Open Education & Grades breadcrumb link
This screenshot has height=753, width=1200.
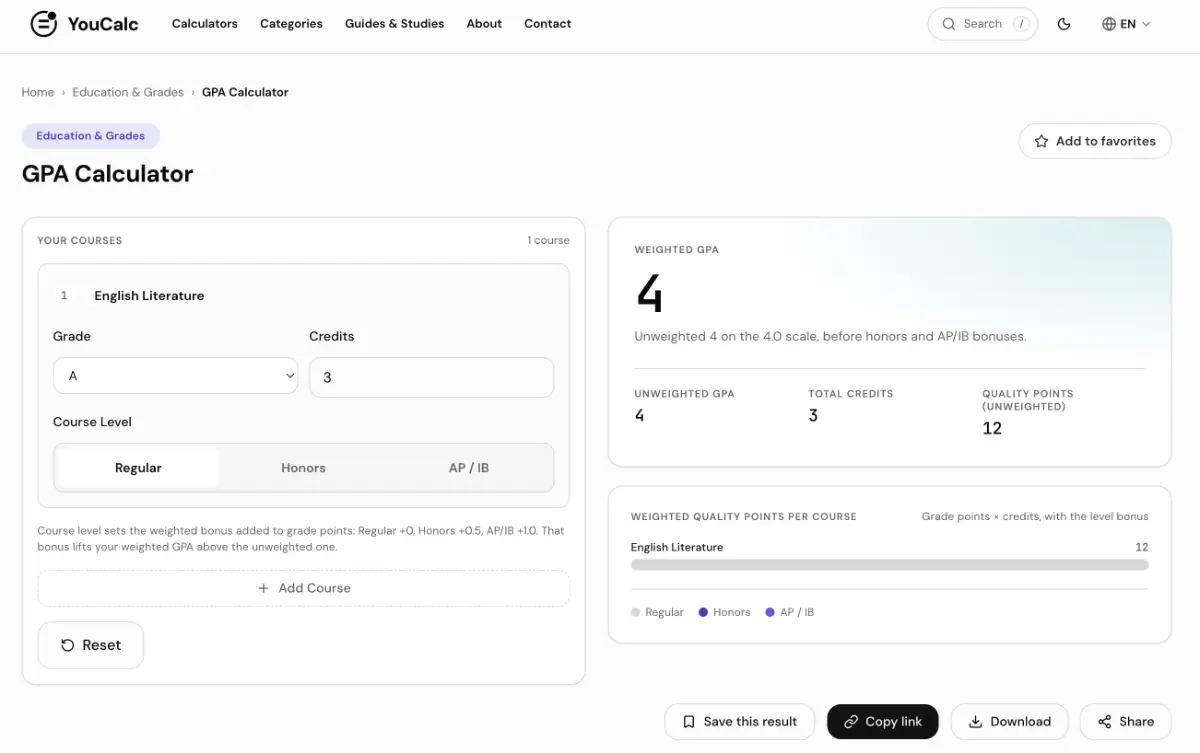pyautogui.click(x=128, y=92)
